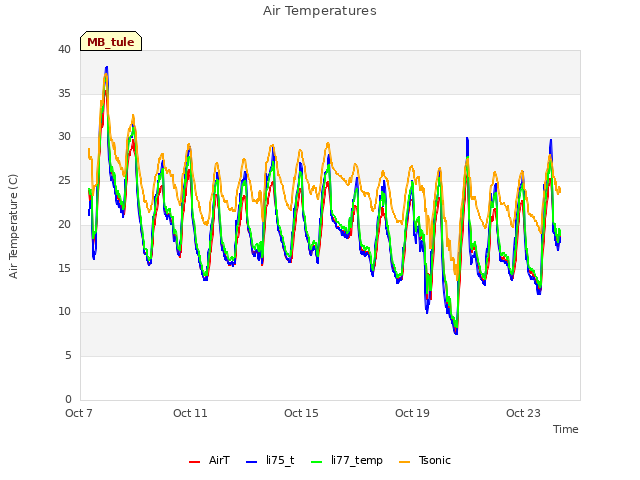This screenshot has height=480, width=640.
Task: Click the blue li75_t legend color marker
Action: click(x=252, y=462)
